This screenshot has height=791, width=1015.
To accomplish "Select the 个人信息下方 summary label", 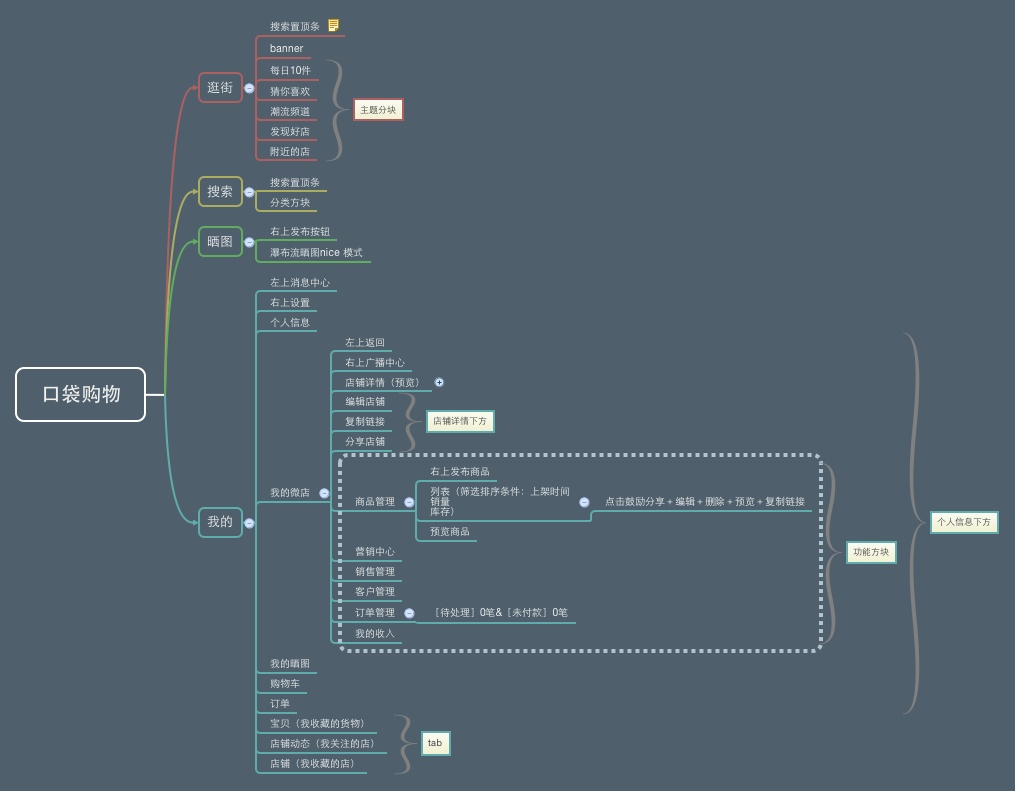I will (964, 522).
